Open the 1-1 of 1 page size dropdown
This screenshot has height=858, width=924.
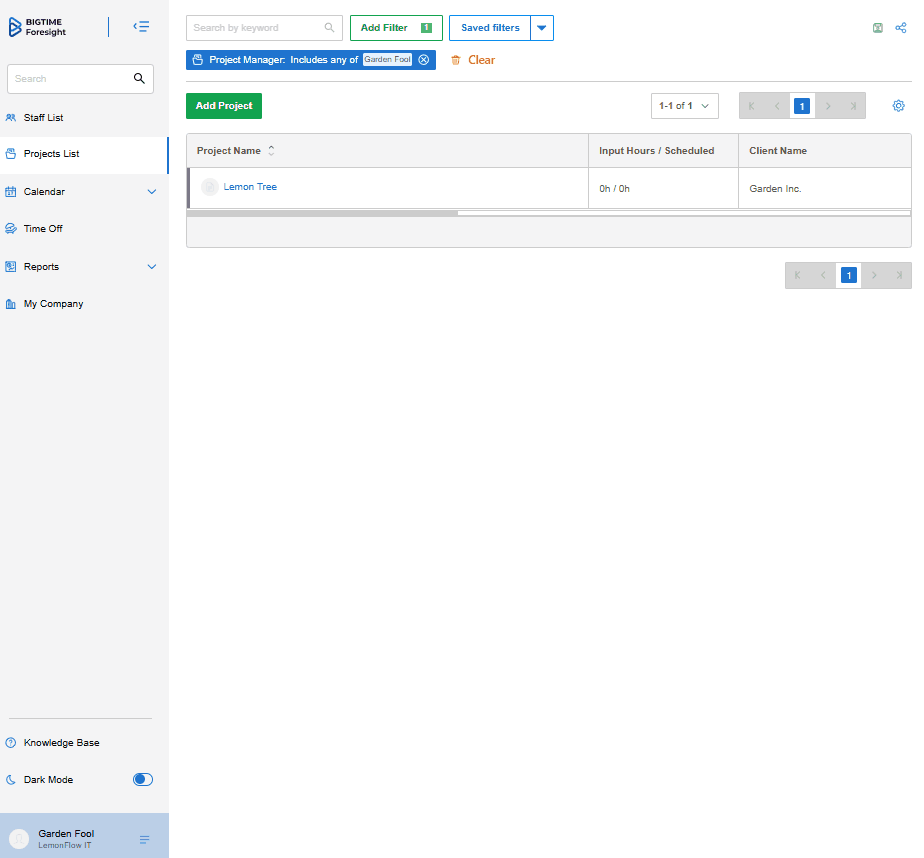click(685, 106)
